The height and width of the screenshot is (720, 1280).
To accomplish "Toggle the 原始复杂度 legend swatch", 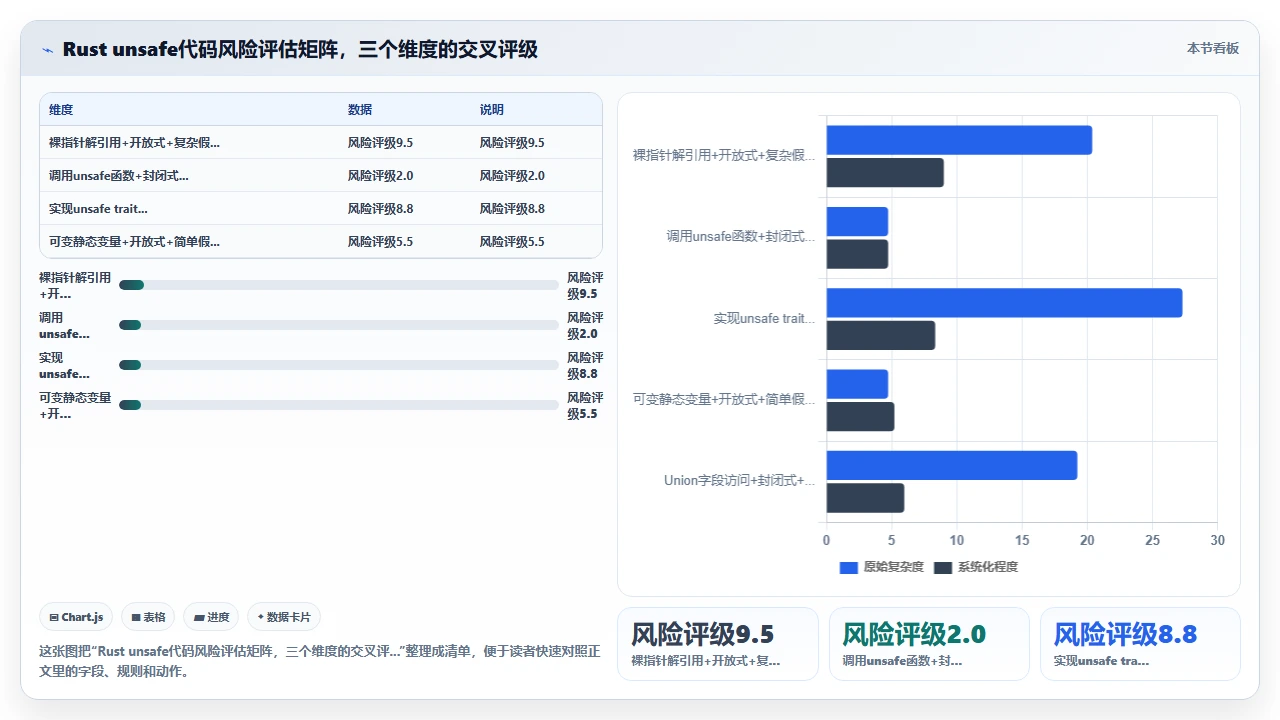I will (849, 567).
